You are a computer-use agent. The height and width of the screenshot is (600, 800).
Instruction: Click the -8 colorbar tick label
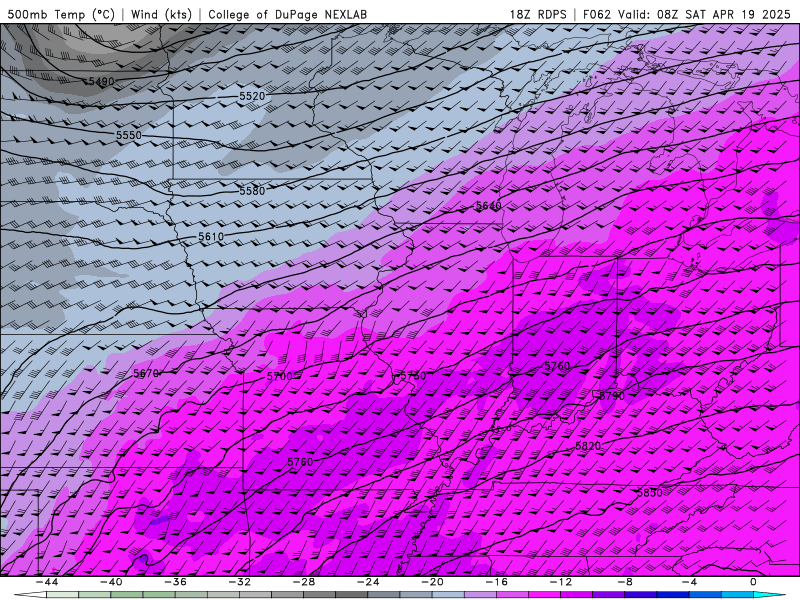point(626,582)
